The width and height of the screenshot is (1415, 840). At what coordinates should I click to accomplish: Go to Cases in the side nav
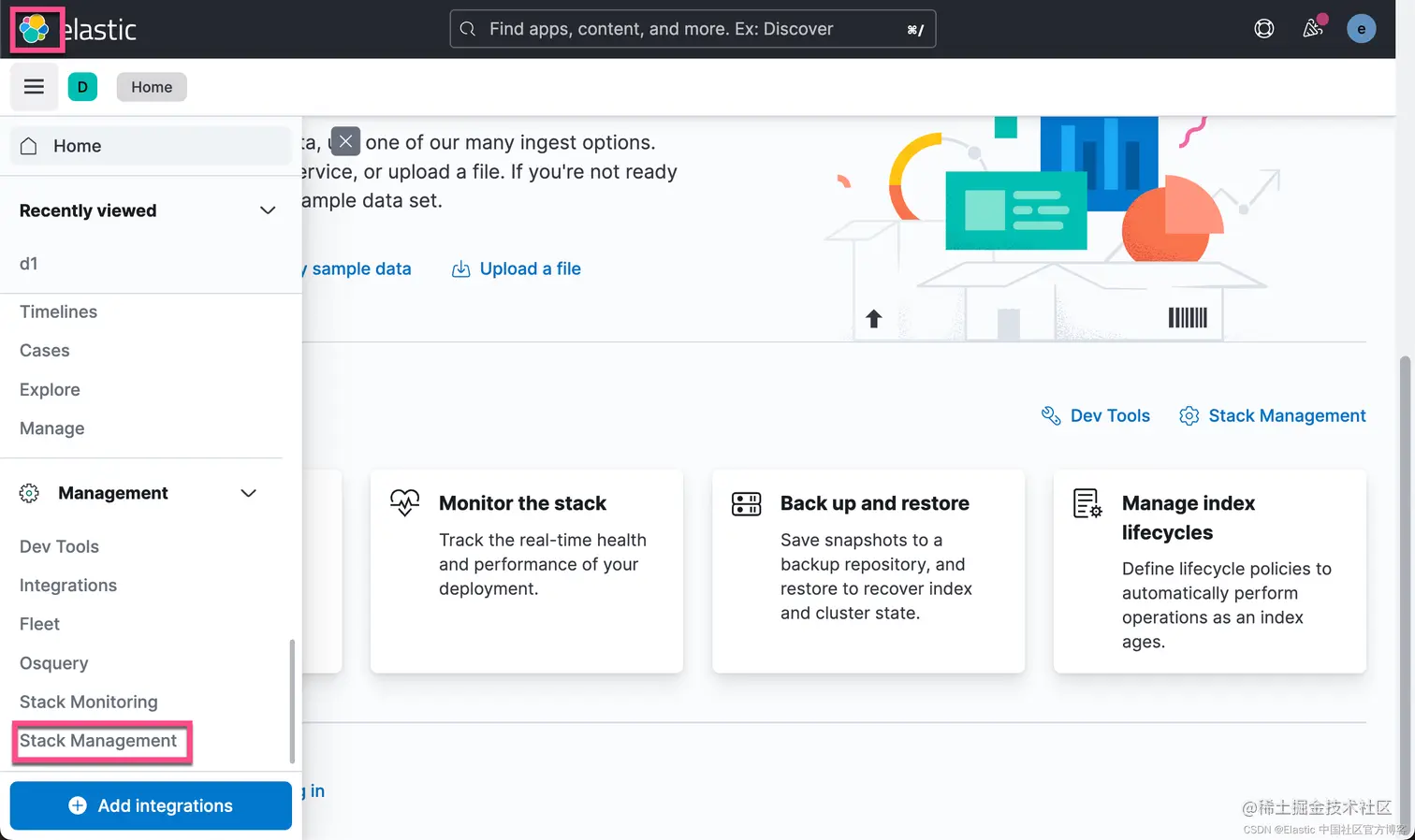pyautogui.click(x=44, y=351)
